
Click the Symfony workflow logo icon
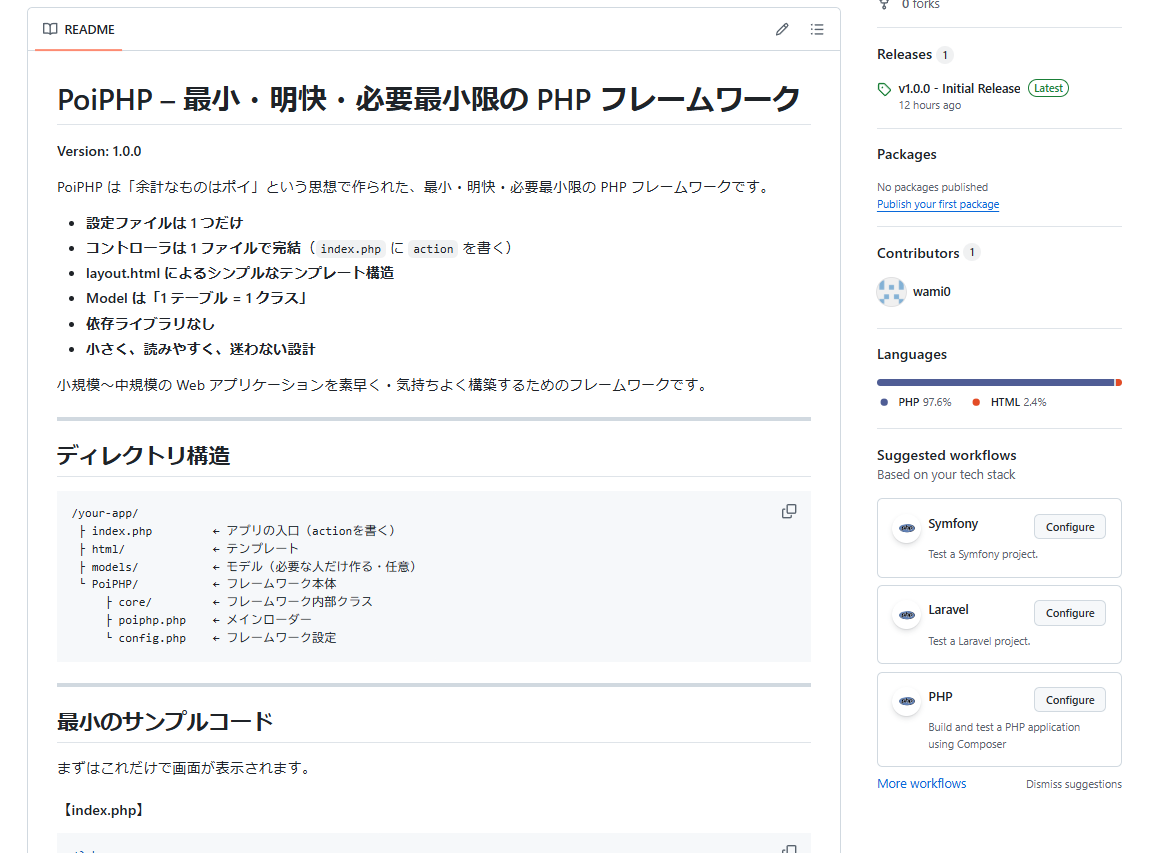(907, 528)
